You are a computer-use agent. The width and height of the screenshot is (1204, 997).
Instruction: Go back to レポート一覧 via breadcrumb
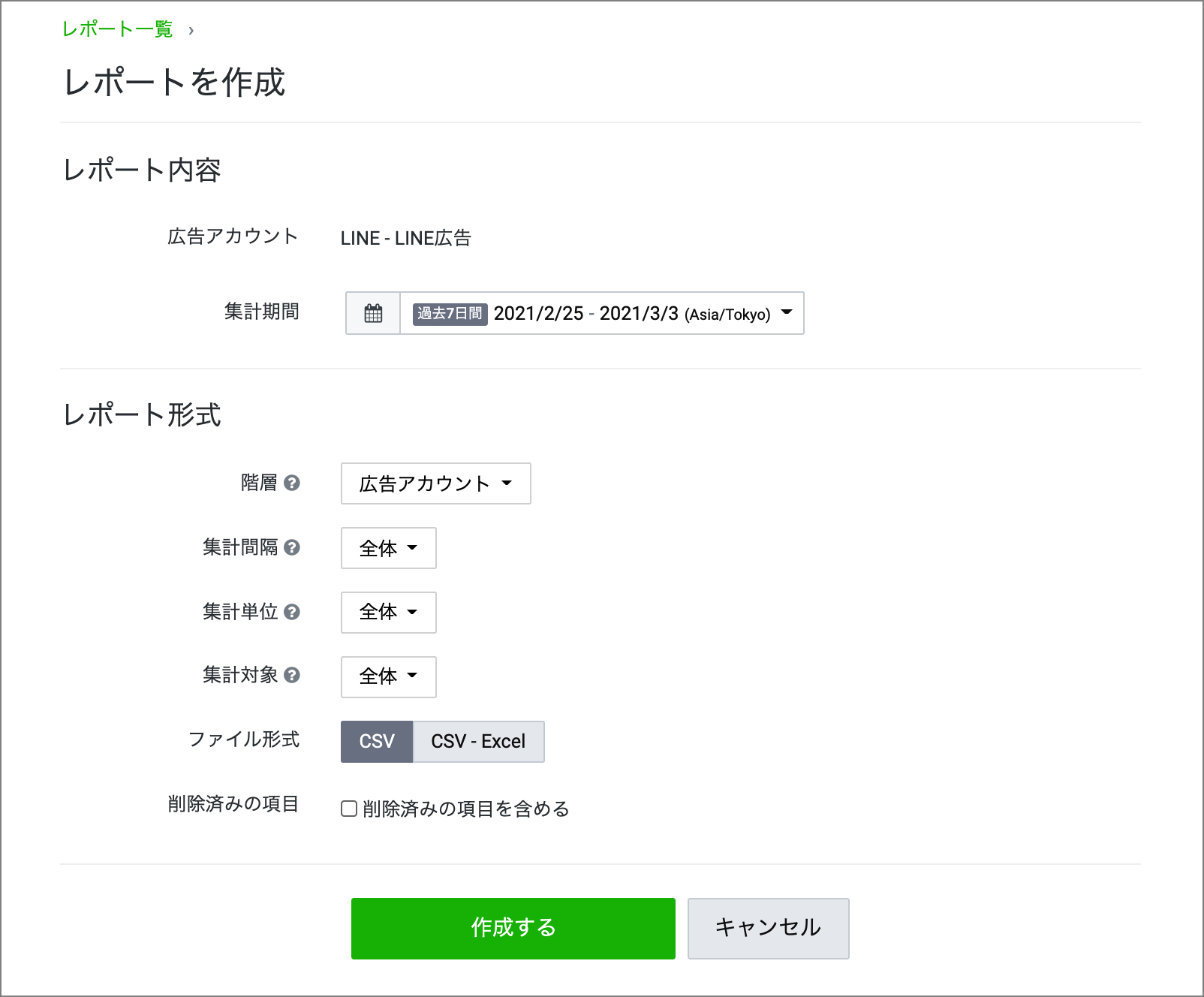pos(117,29)
